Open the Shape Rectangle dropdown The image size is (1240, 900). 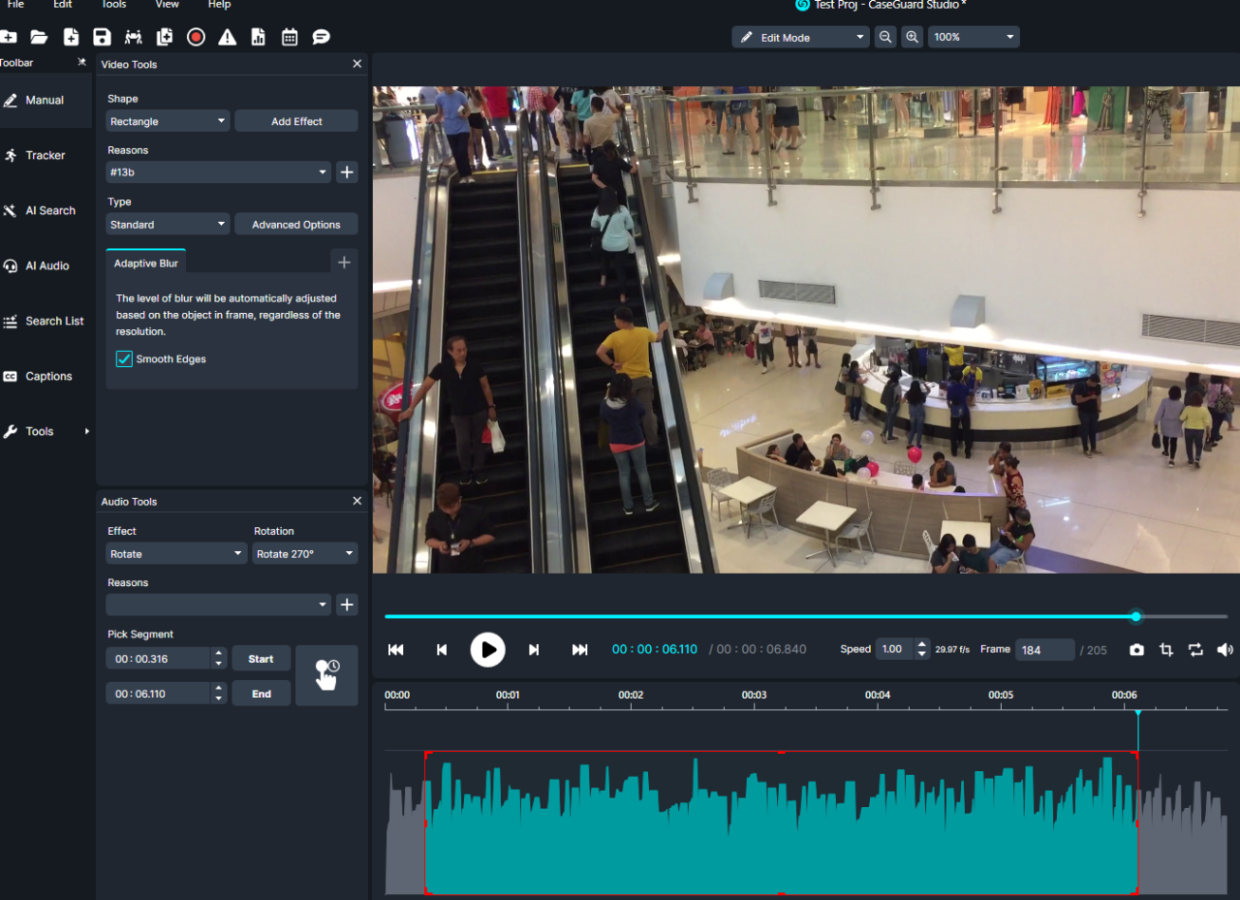point(168,121)
